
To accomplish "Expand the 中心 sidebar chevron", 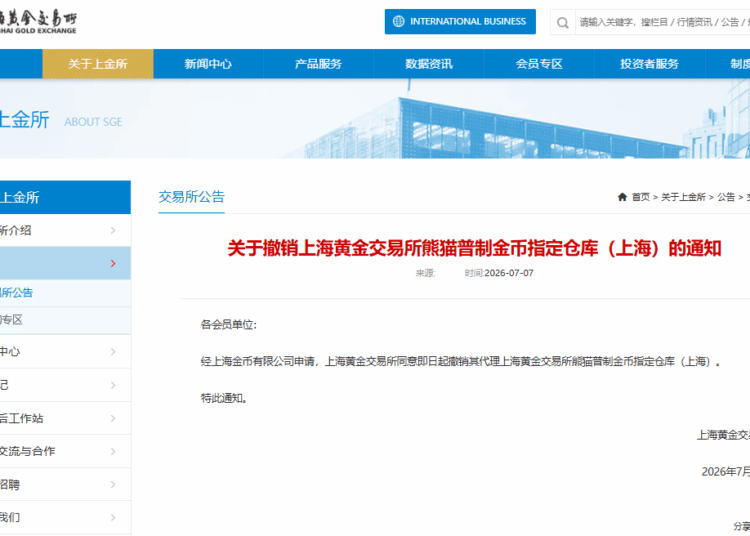I will [113, 351].
